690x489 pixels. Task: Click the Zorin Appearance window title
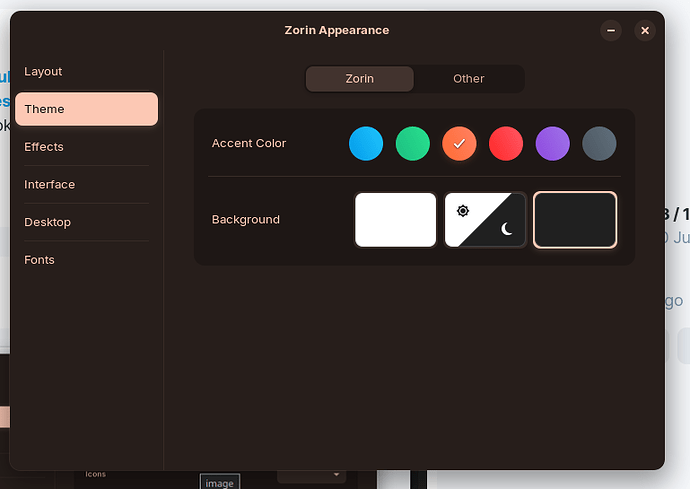point(337,30)
